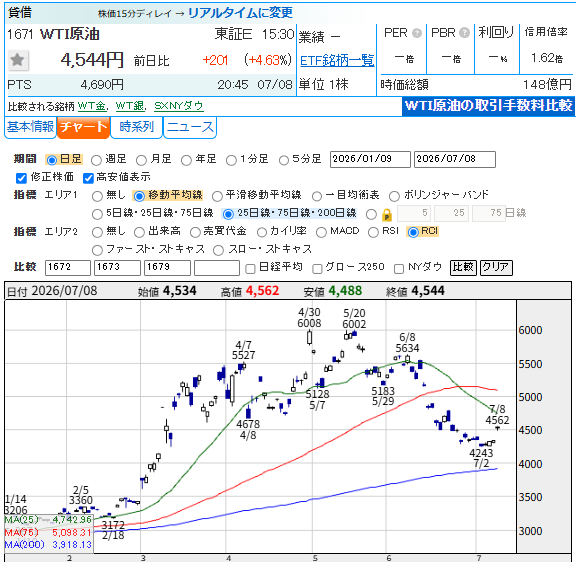Select 5日線・25日線・75日線 option
The width and height of the screenshot is (576, 562).
pos(97,214)
